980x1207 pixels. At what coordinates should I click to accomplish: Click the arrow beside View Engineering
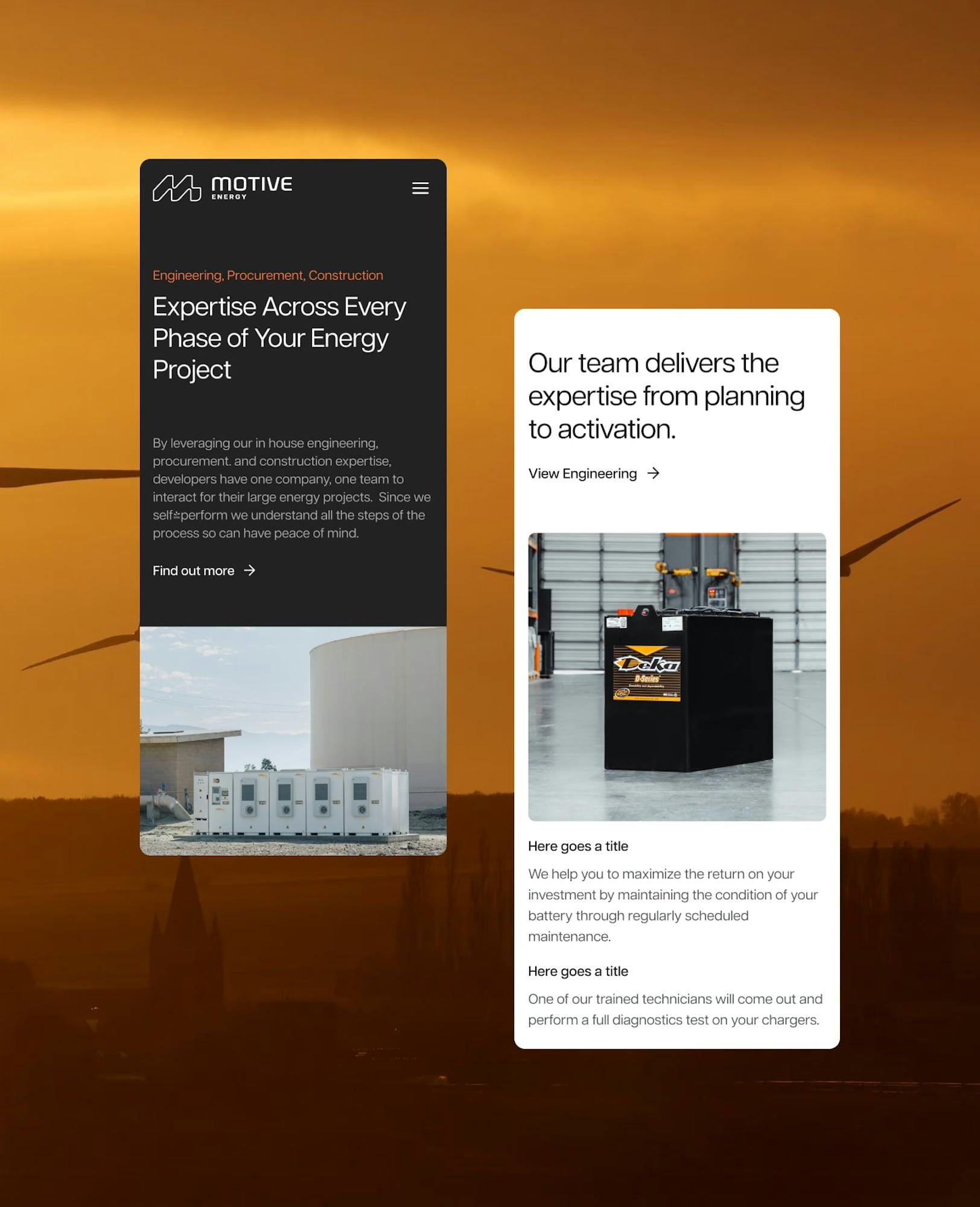tap(653, 473)
